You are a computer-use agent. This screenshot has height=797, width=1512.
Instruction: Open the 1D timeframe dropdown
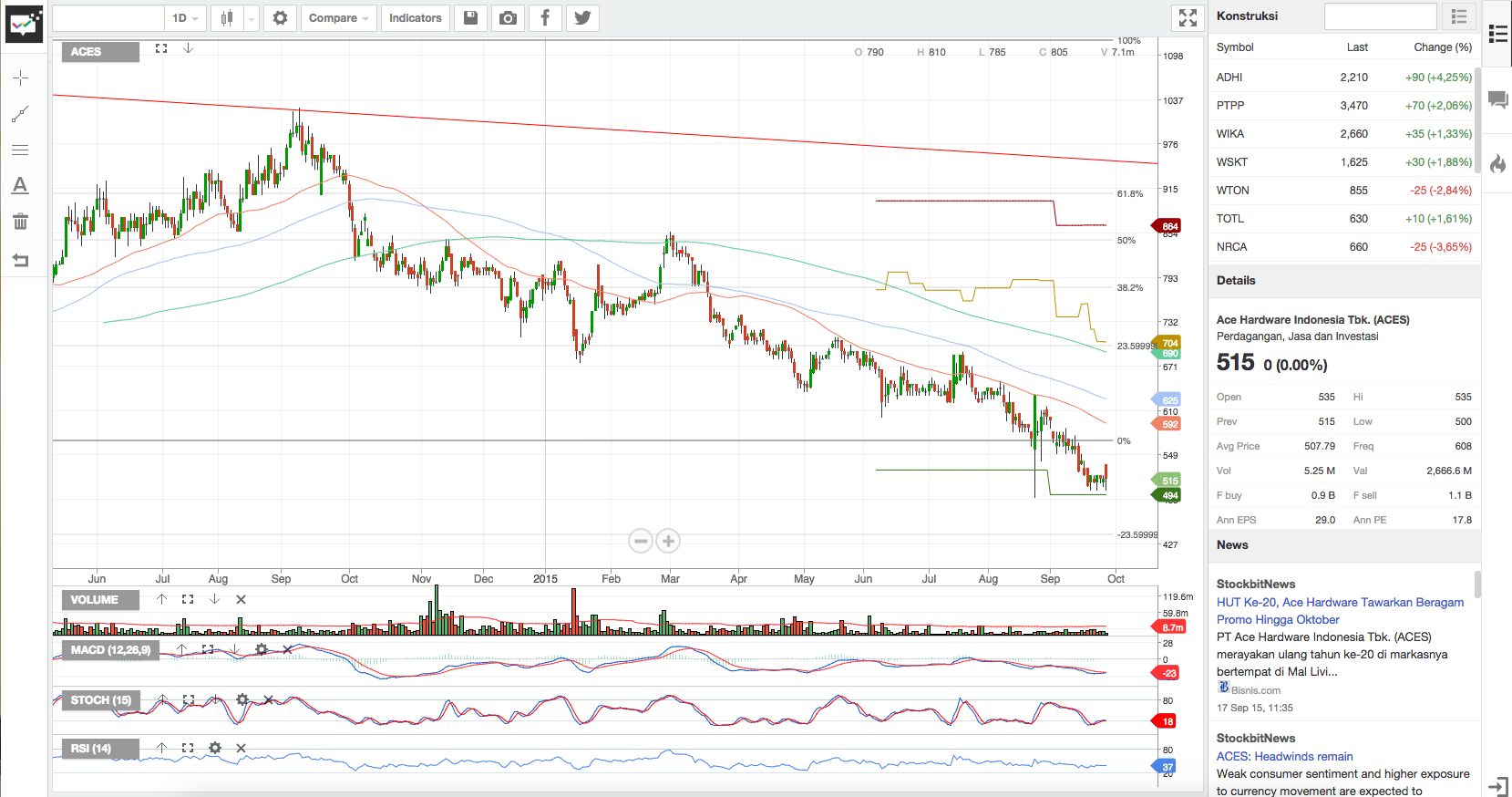[x=185, y=18]
